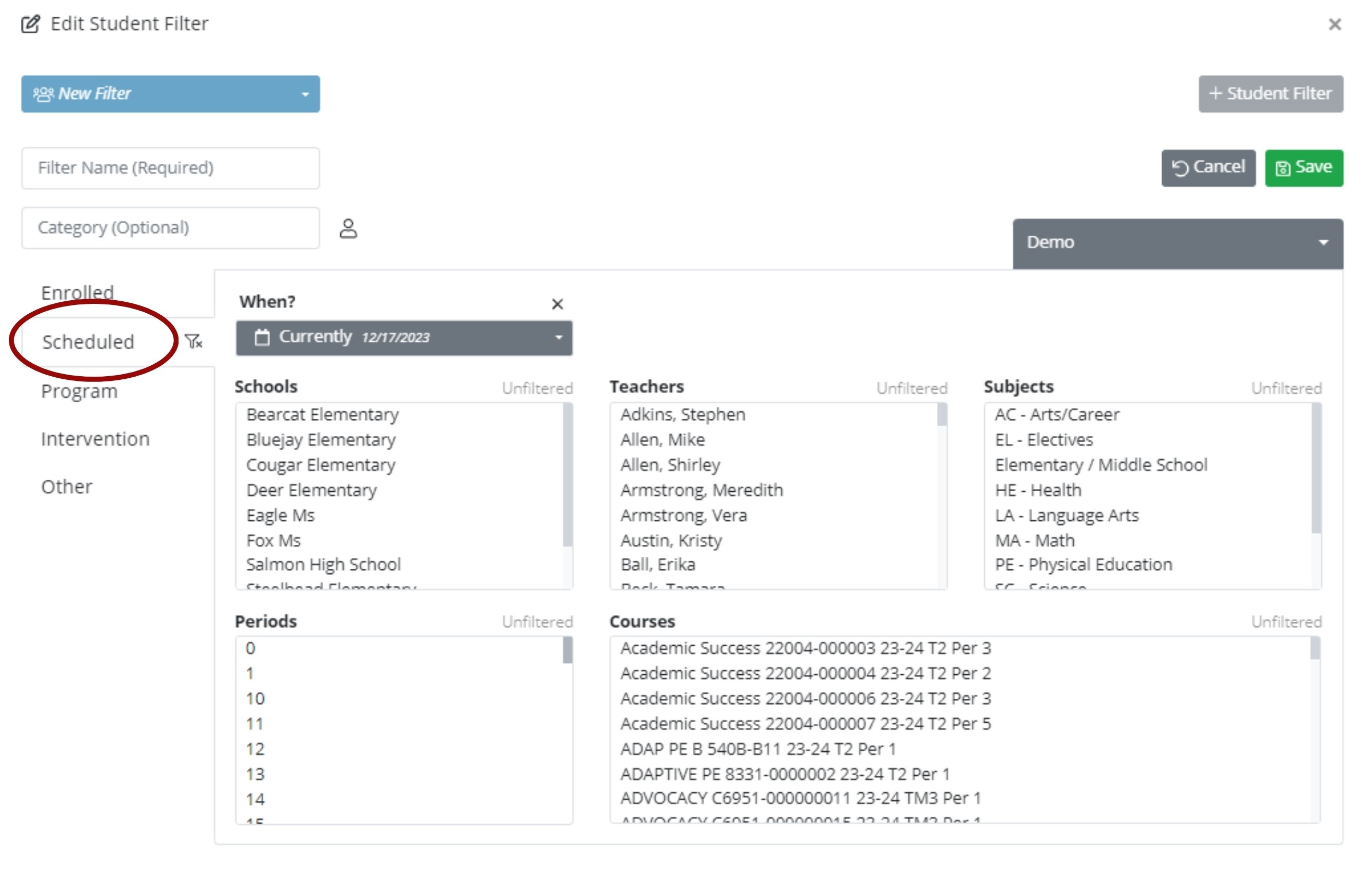Image resolution: width=1372 pixels, height=871 pixels.
Task: Click the person icon beside Category field
Action: click(x=348, y=228)
